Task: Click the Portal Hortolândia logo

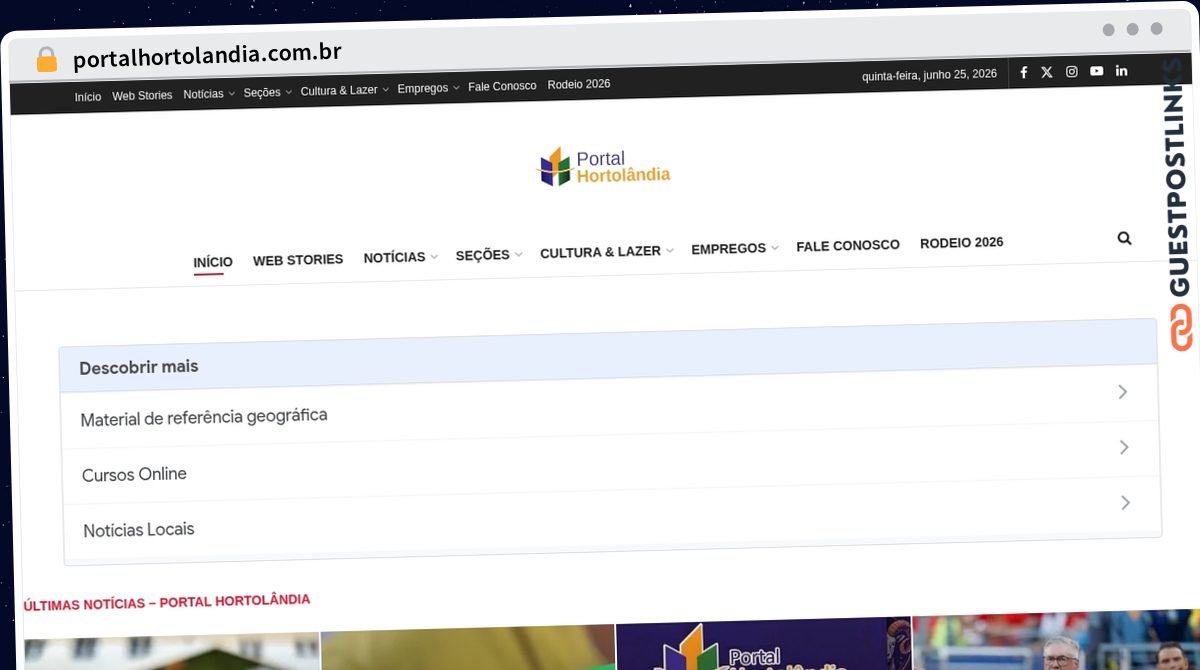Action: click(604, 167)
